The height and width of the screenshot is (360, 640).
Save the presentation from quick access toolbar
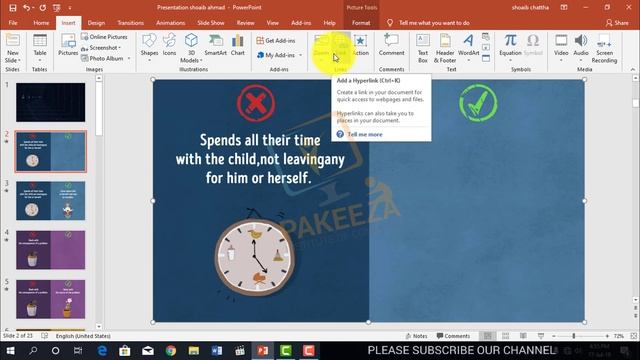tap(13, 7)
